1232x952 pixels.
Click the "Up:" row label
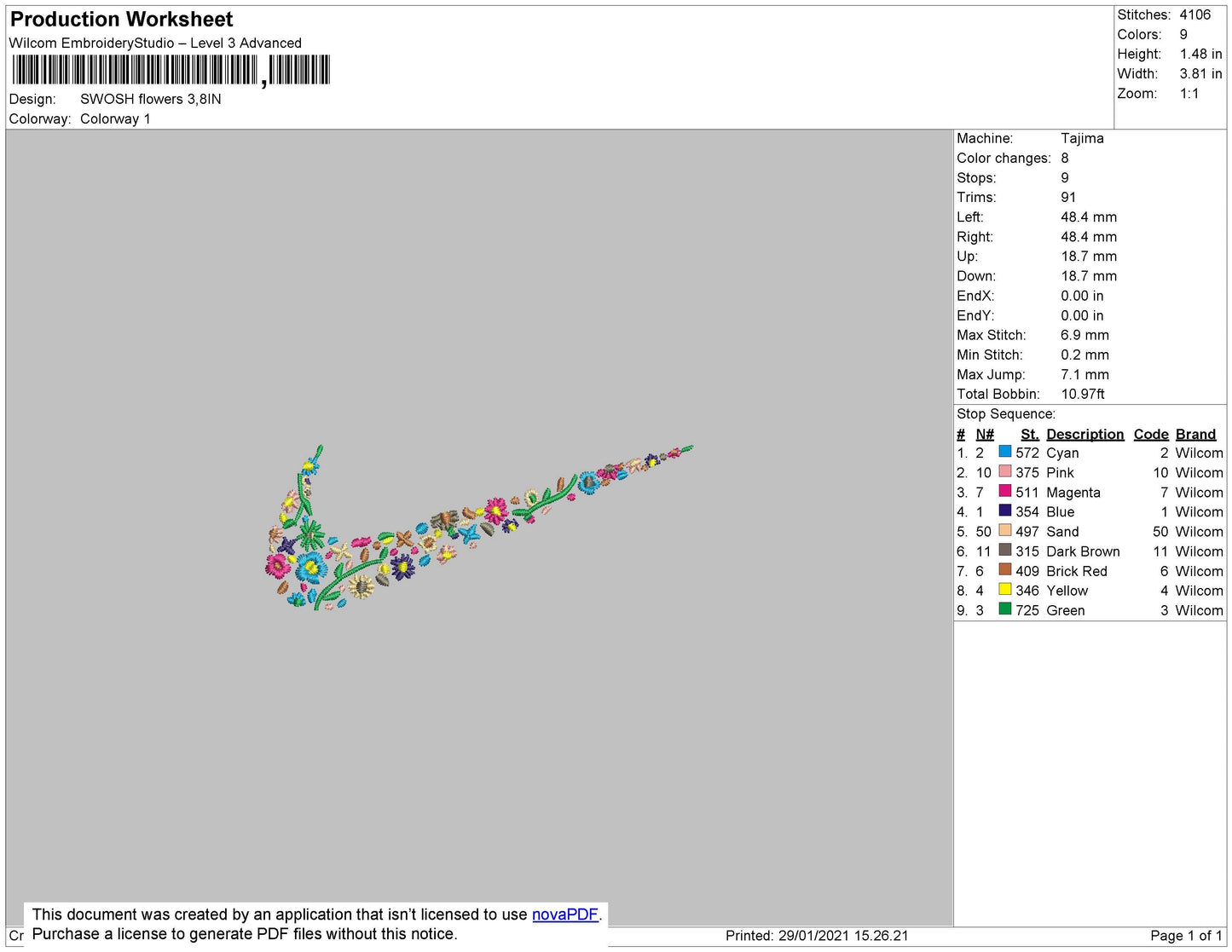967,257
